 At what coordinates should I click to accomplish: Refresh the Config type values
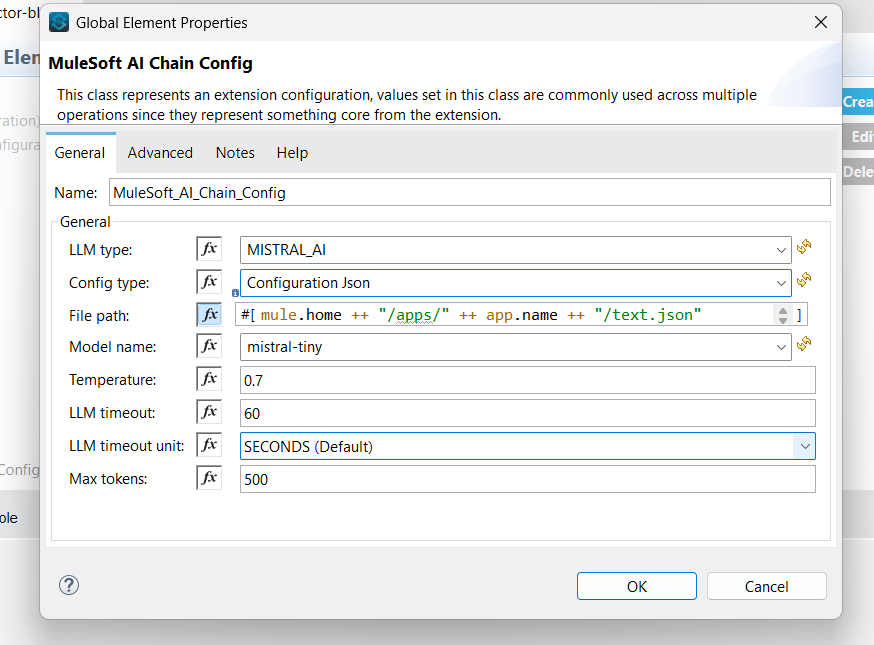[x=804, y=279]
